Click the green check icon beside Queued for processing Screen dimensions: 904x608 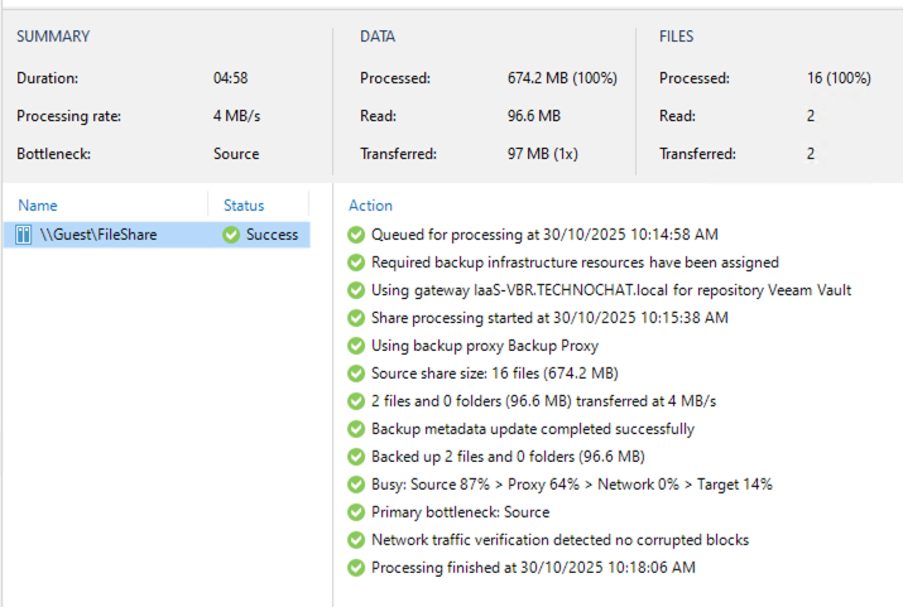[356, 235]
